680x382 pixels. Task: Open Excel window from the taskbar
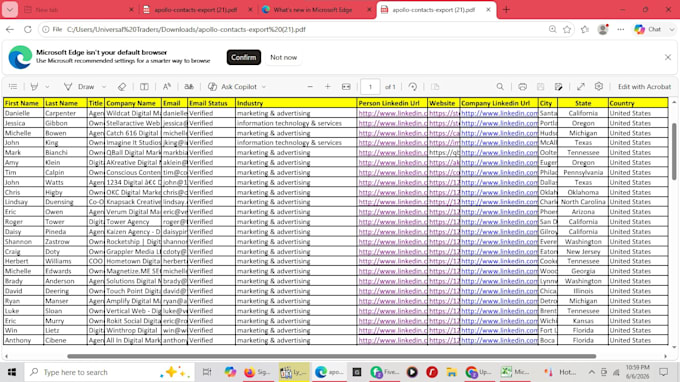tap(515, 372)
